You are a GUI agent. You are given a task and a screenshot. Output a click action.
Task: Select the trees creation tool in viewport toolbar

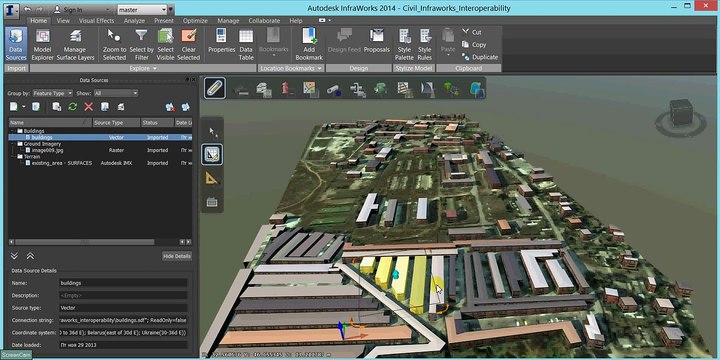pyautogui.click(x=451, y=89)
